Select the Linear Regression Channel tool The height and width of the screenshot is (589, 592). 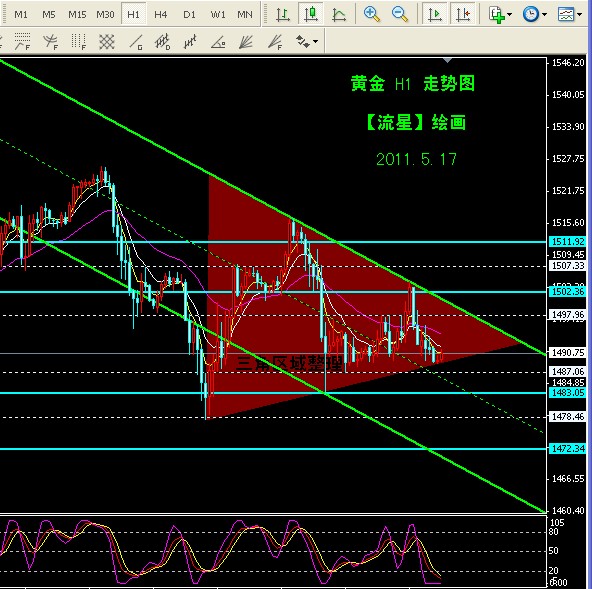(x=191, y=42)
